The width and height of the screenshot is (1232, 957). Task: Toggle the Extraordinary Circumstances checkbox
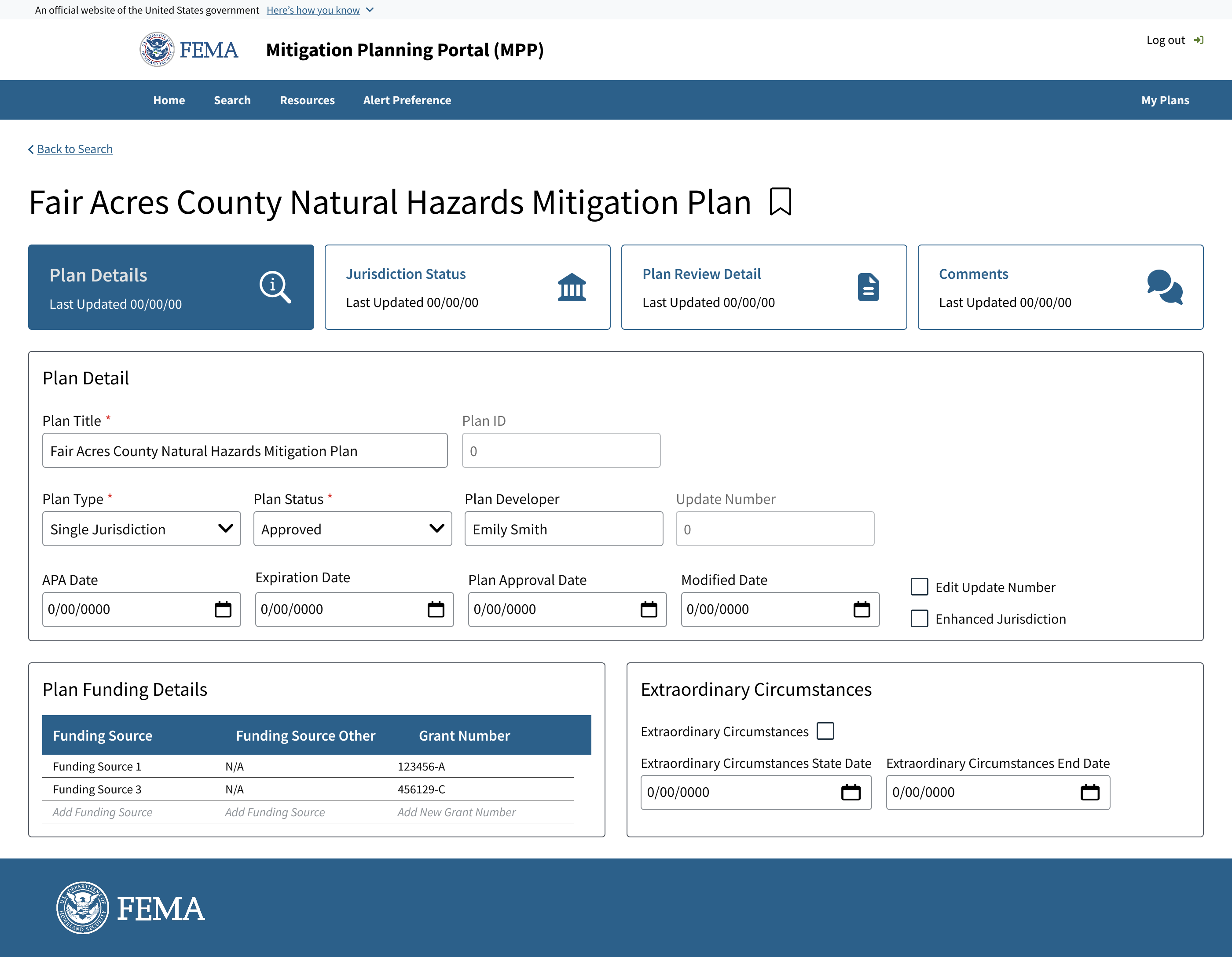(x=825, y=731)
